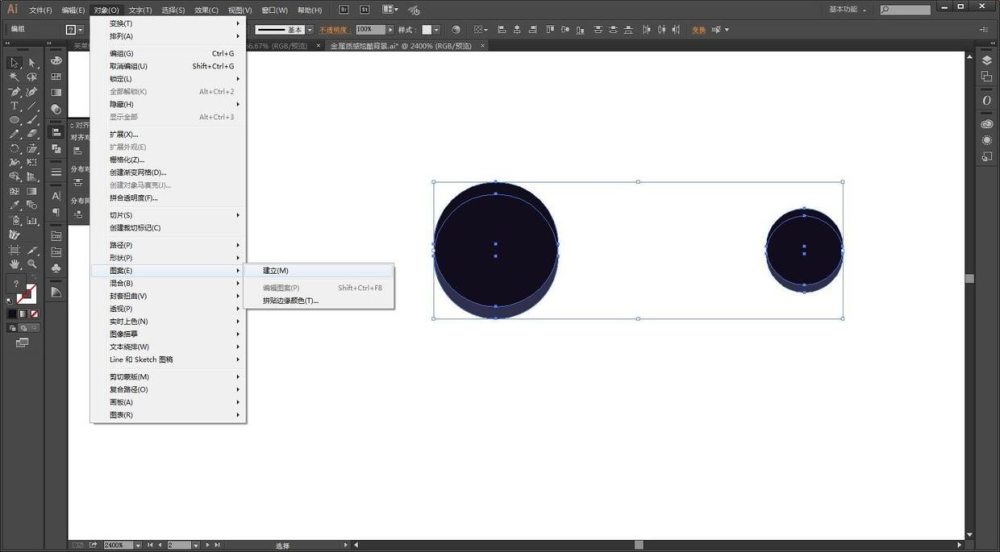Open the Bridge (Br) icon
The height and width of the screenshot is (552, 1000).
pyautogui.click(x=343, y=9)
